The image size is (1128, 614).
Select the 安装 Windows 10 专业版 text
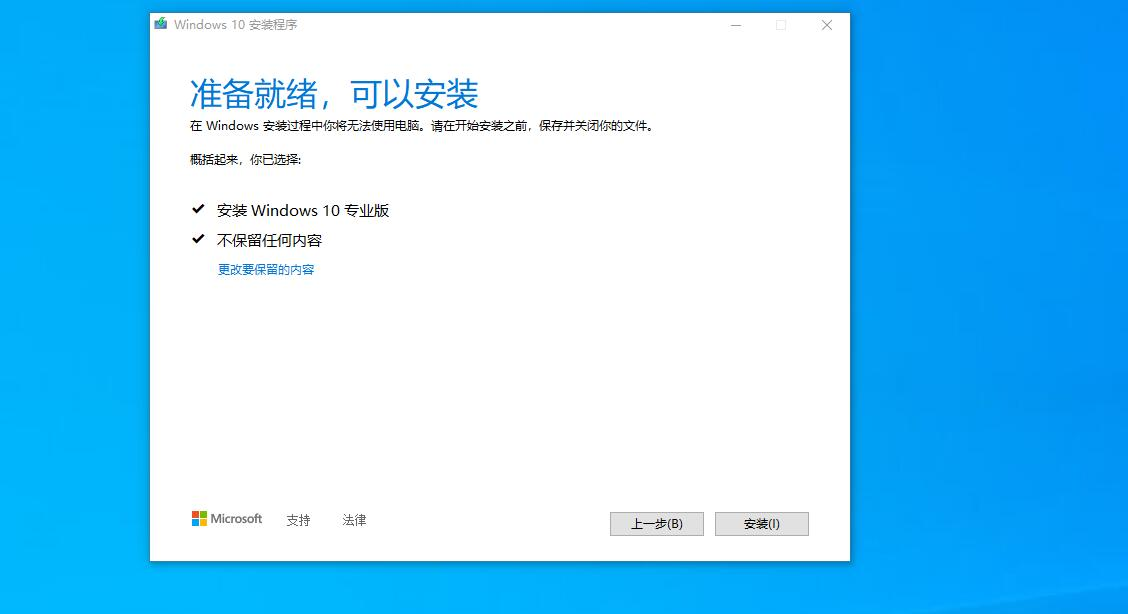[x=303, y=211]
